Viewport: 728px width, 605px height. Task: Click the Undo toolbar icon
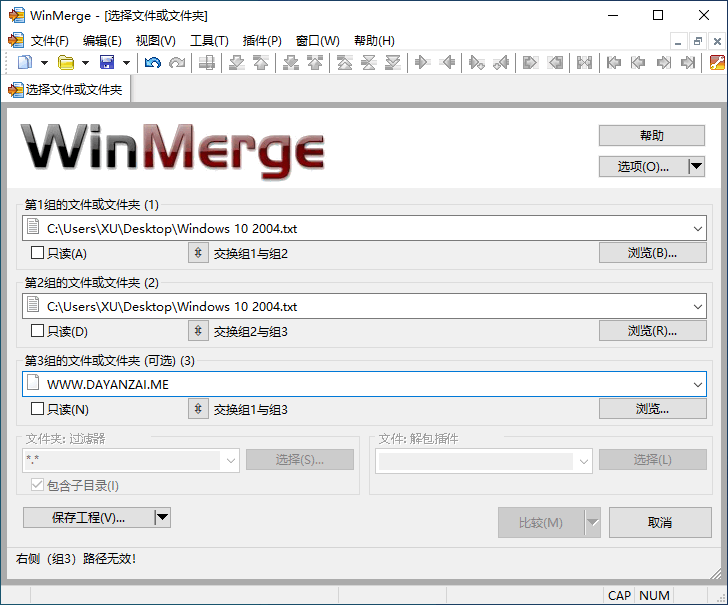pyautogui.click(x=152, y=63)
